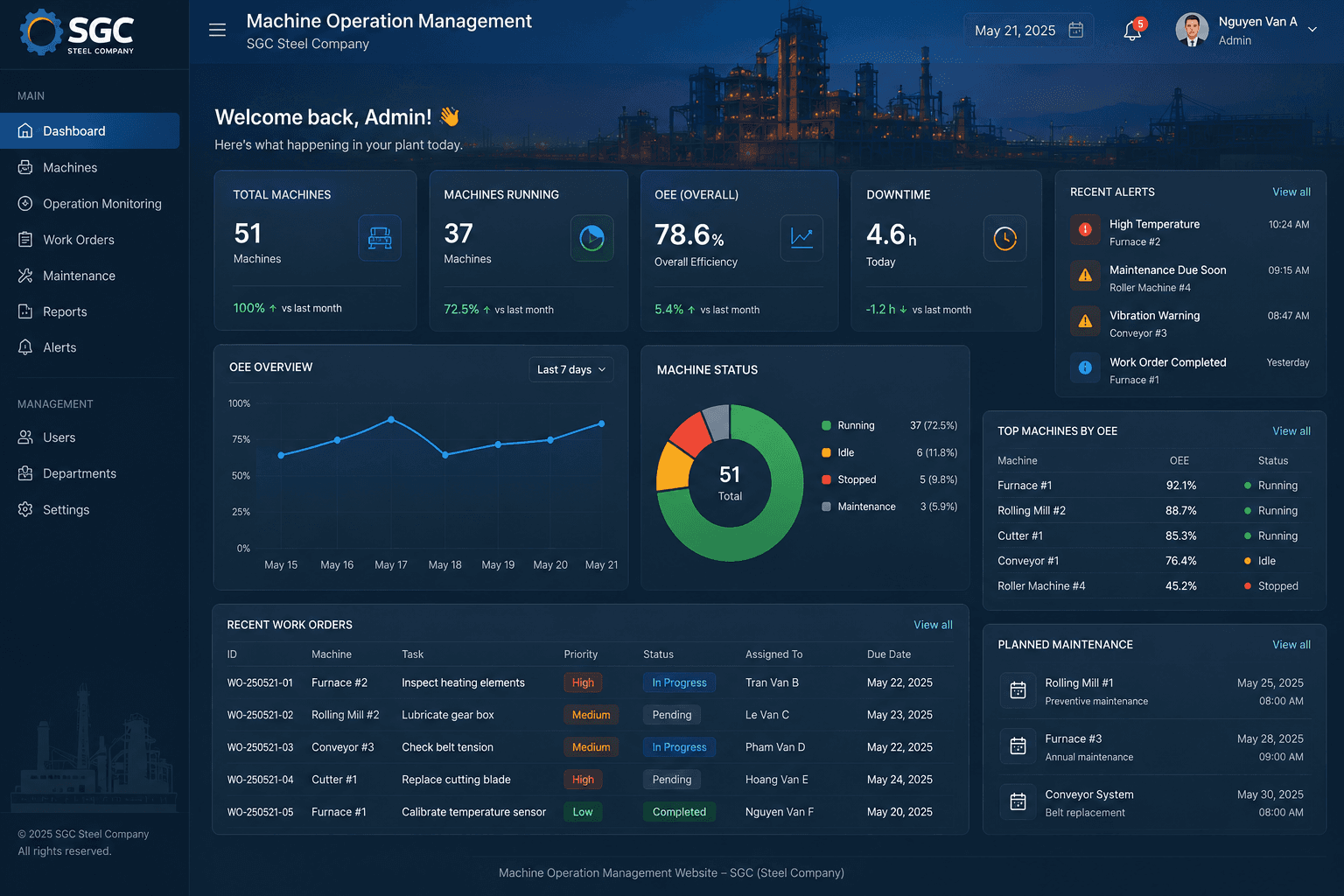
Task: Click the Total Machines card icon
Action: click(x=380, y=238)
